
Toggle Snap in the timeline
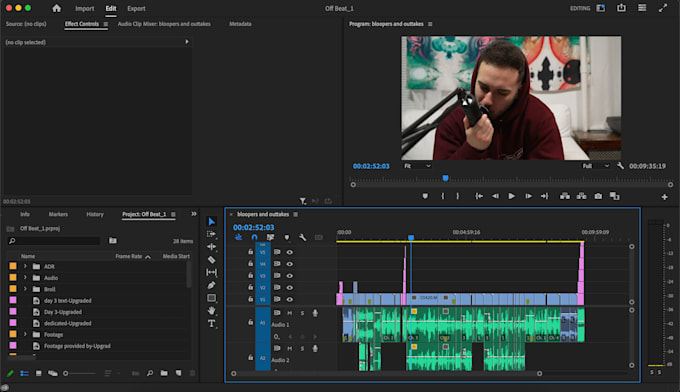coord(255,237)
